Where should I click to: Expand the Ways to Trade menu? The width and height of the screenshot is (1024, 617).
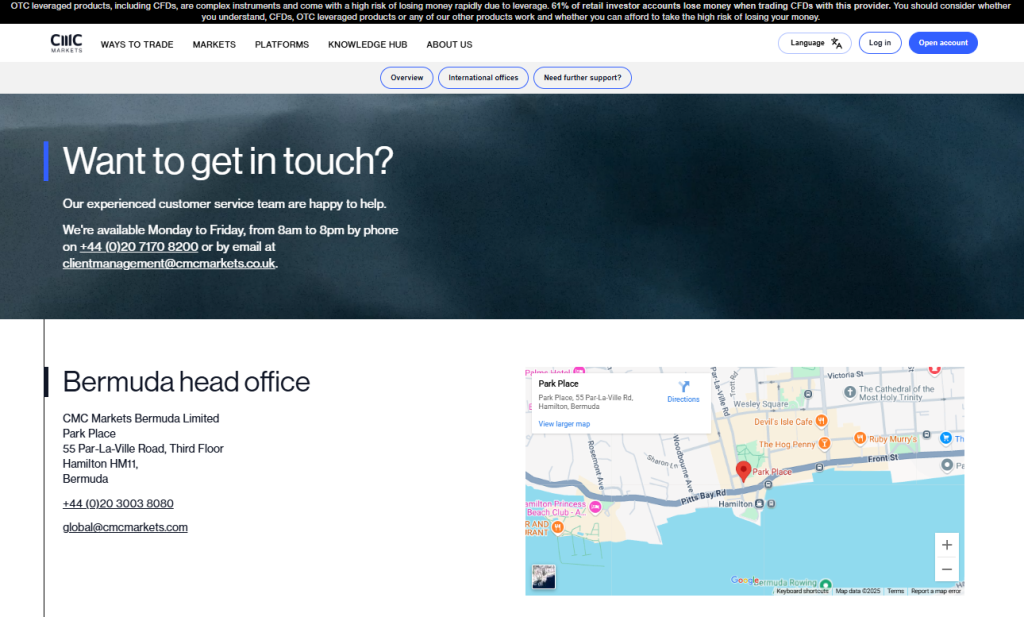coord(137,45)
